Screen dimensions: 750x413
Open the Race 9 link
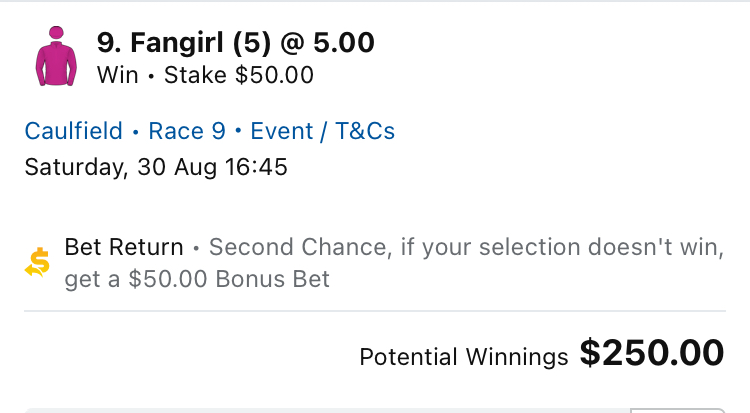point(187,131)
